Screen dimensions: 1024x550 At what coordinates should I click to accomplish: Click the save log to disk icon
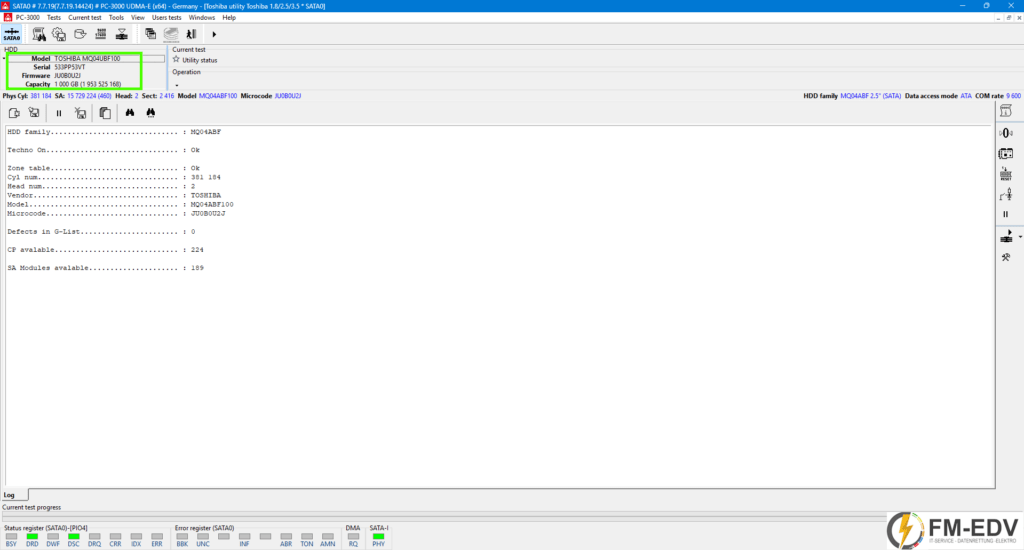34,113
